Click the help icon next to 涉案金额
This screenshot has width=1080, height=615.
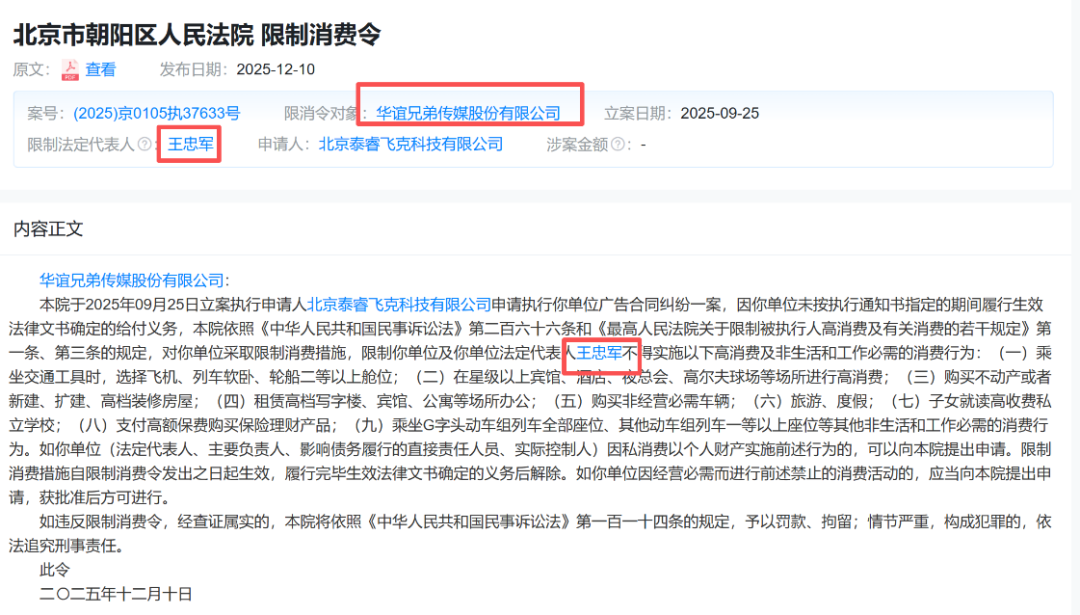tap(618, 144)
